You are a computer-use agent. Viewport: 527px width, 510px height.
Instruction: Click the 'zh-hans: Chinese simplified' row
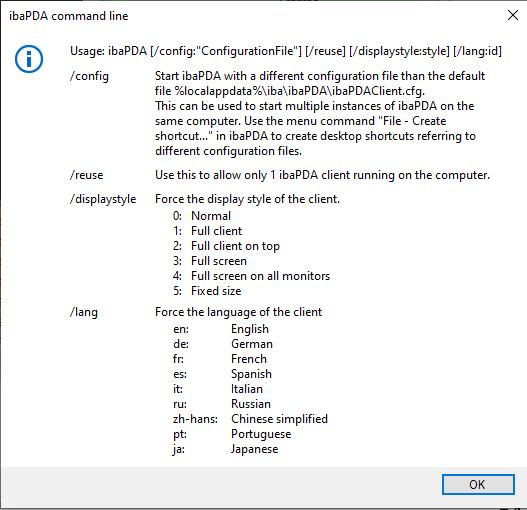coord(250,419)
